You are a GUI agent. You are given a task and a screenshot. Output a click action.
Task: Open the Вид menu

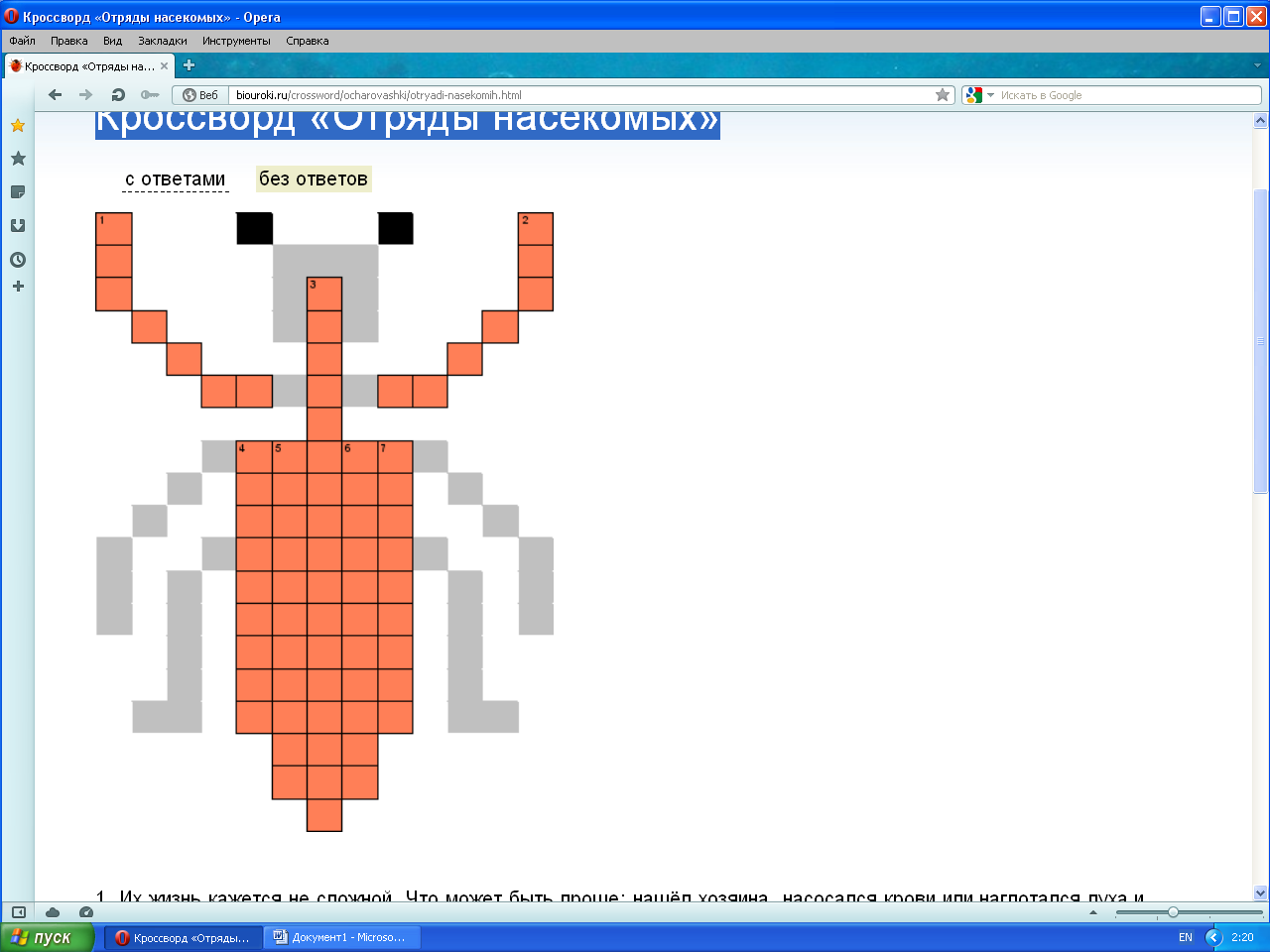(113, 41)
